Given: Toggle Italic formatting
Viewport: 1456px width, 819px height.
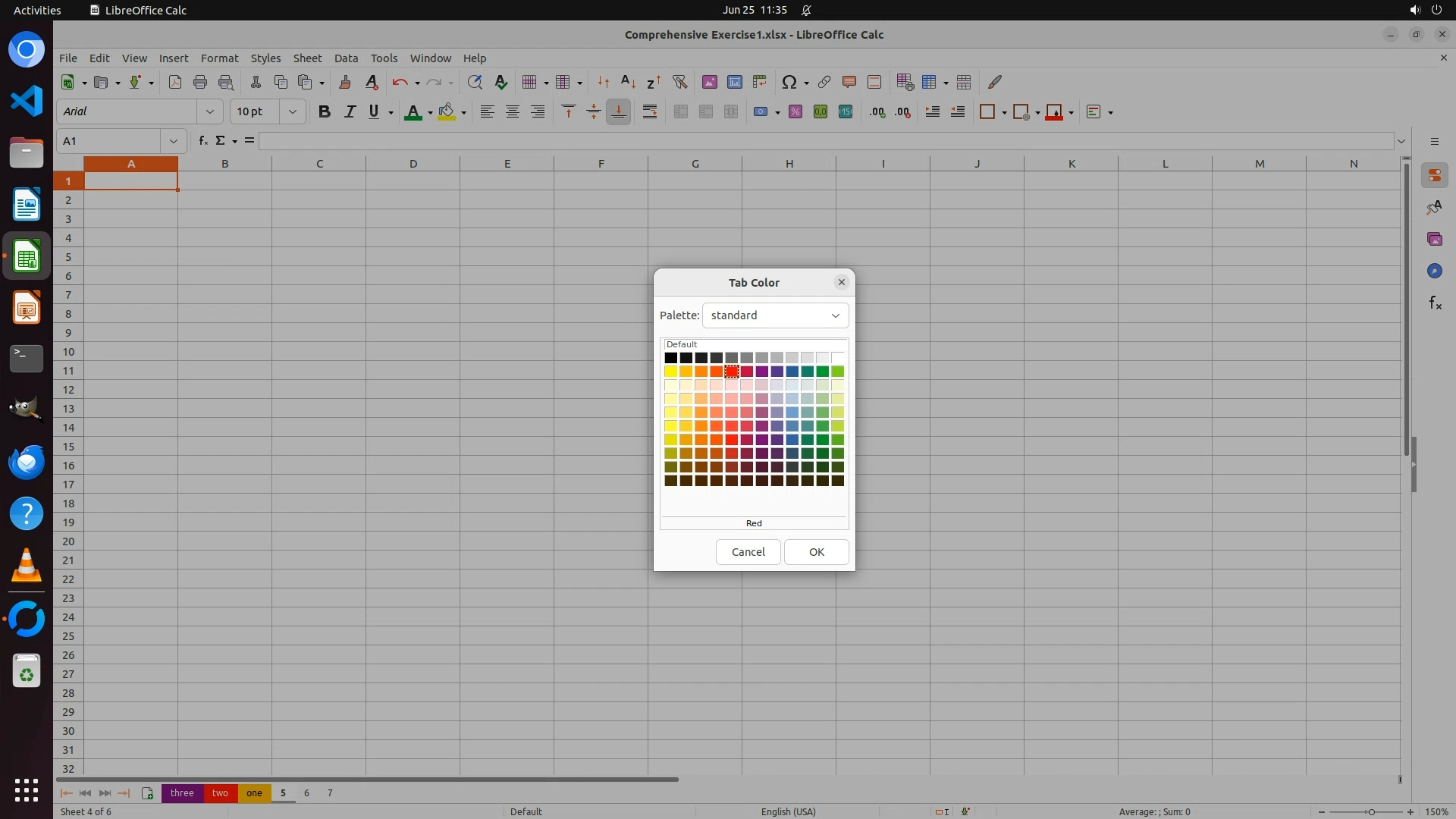Looking at the screenshot, I should pyautogui.click(x=350, y=111).
